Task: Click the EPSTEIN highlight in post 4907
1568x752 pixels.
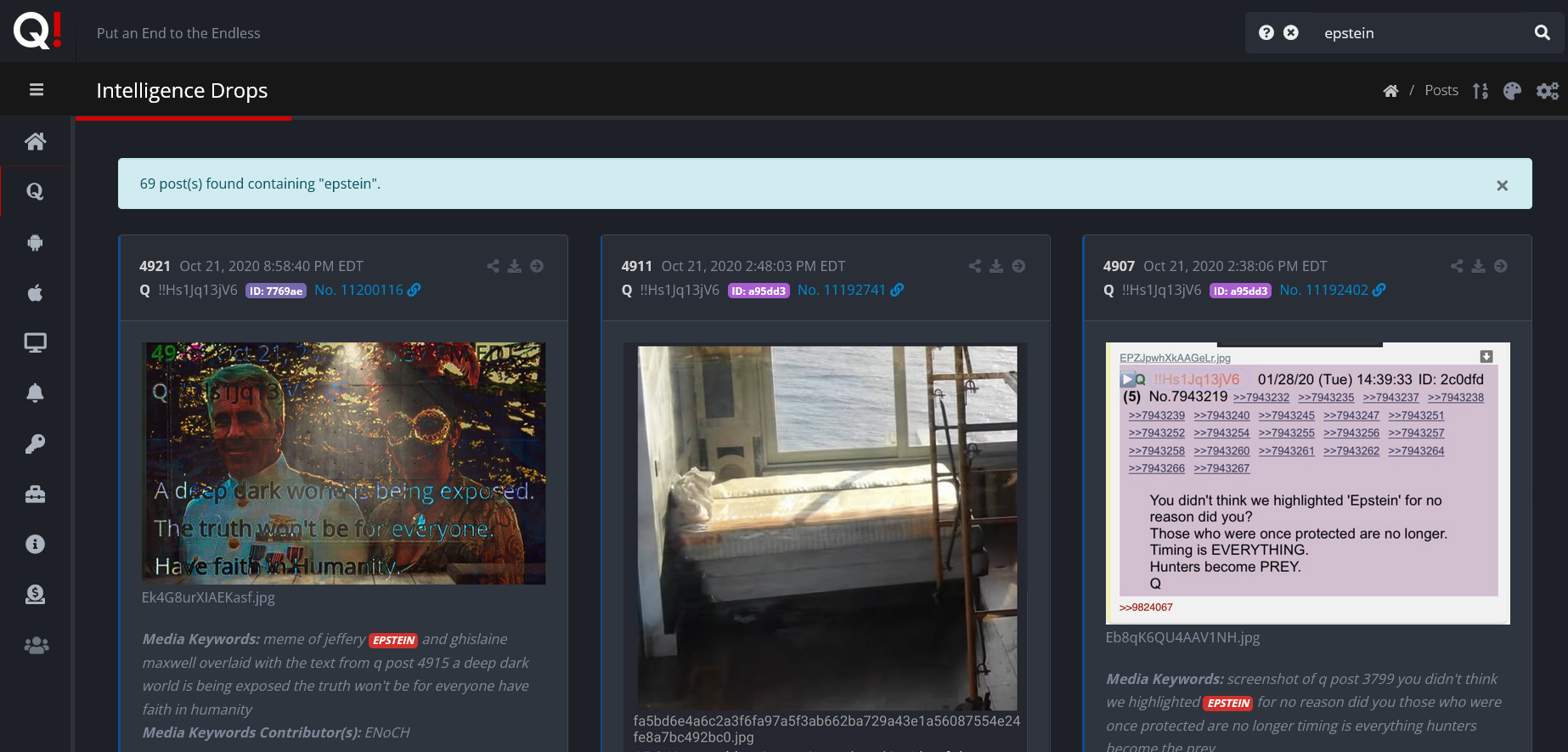Action: (x=1228, y=704)
